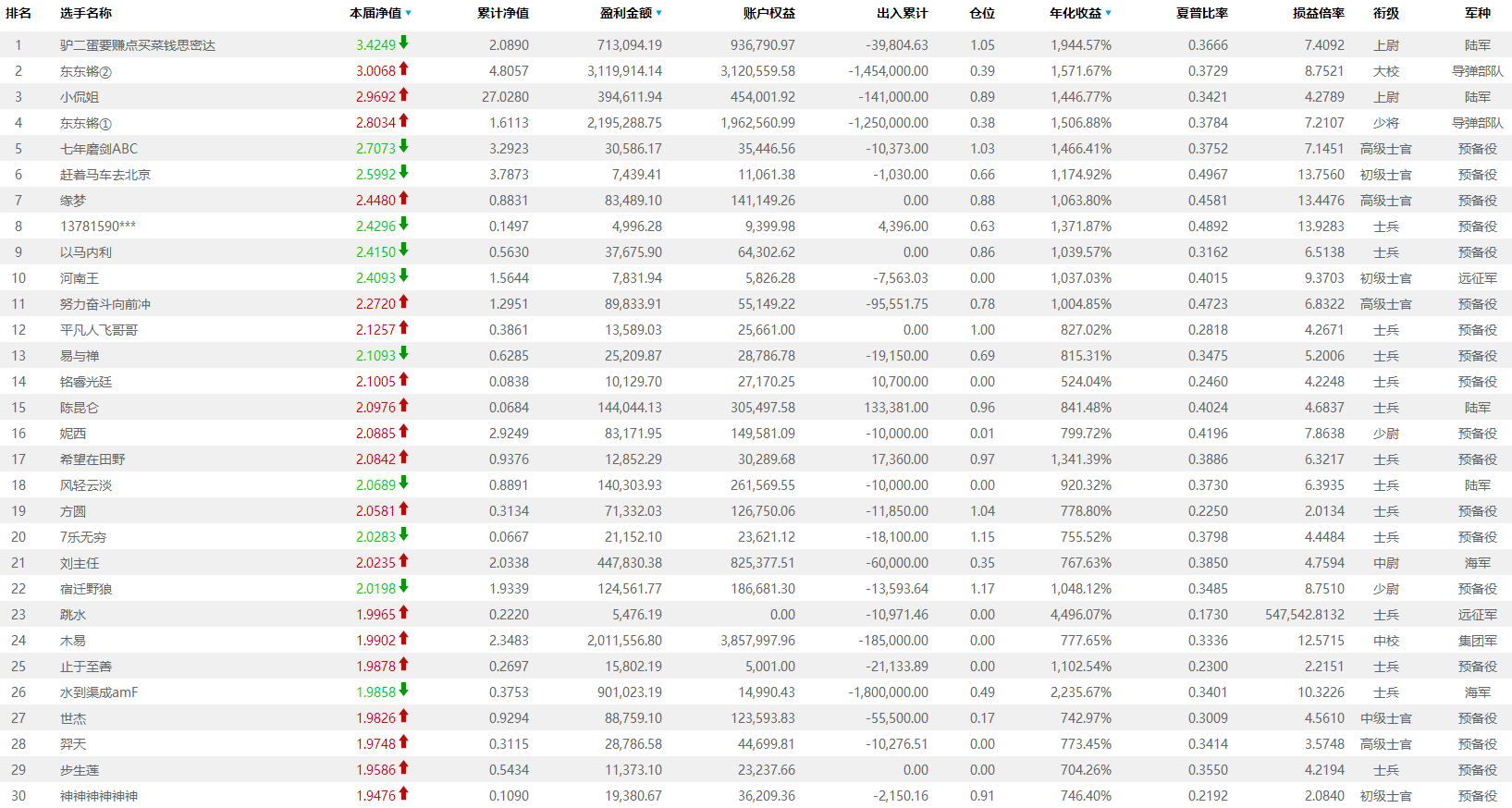Click the 远征军 cell in row 10

coord(1478,278)
